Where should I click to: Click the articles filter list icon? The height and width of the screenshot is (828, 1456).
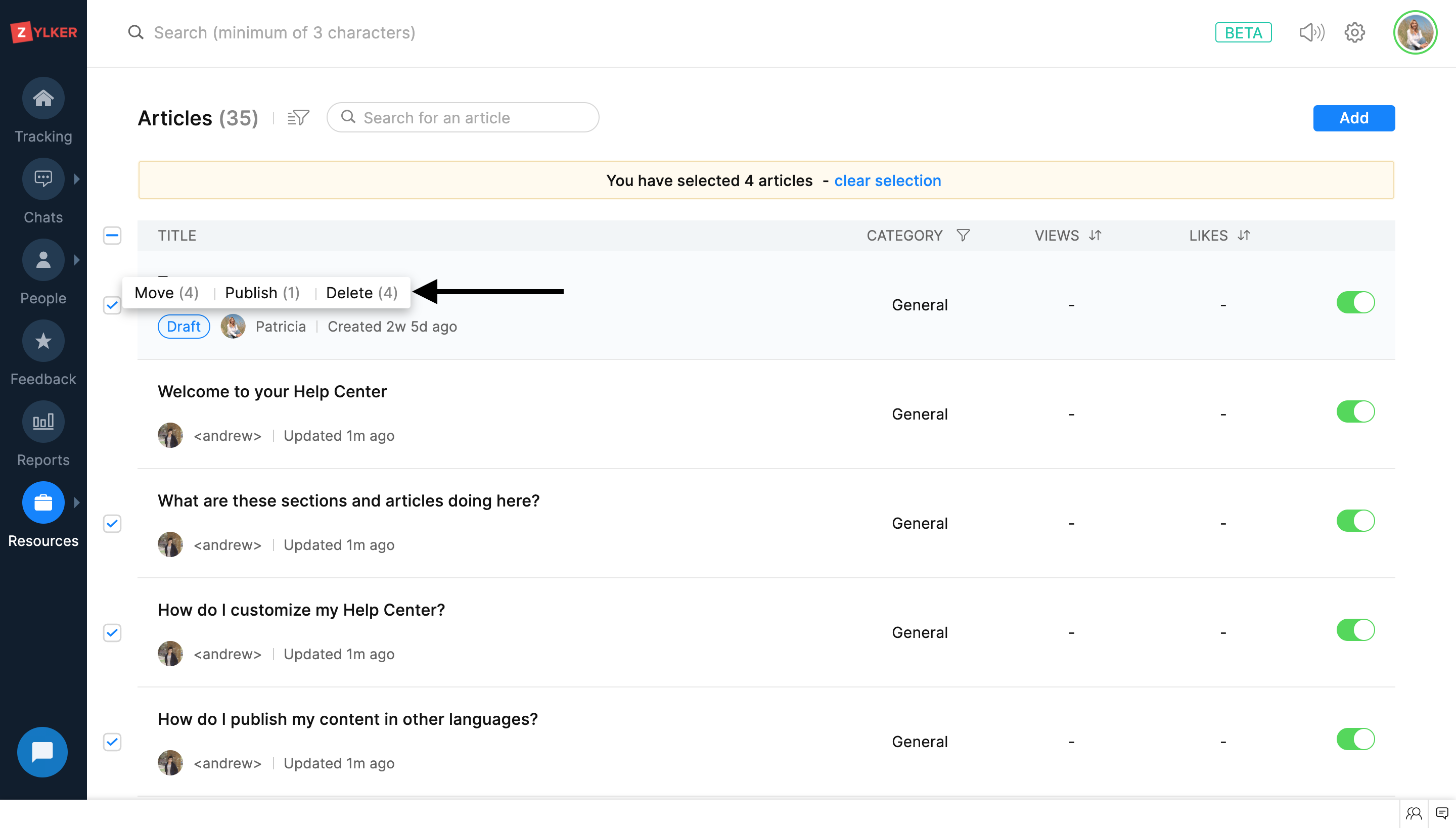298,118
